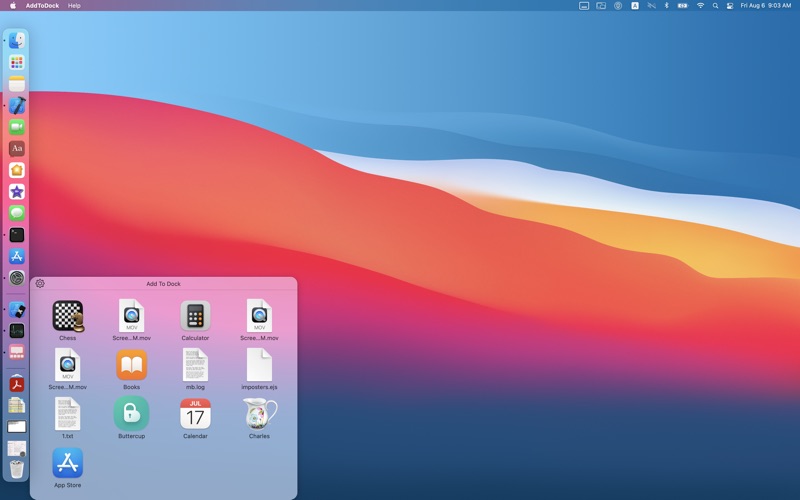Open App Store from the Dock
Image resolution: width=800 pixels, height=500 pixels.
[17, 256]
